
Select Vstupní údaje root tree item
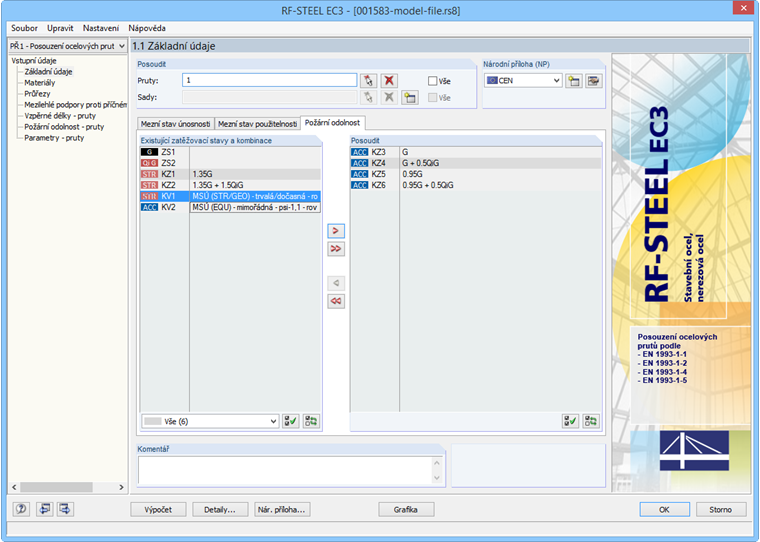[x=34, y=61]
